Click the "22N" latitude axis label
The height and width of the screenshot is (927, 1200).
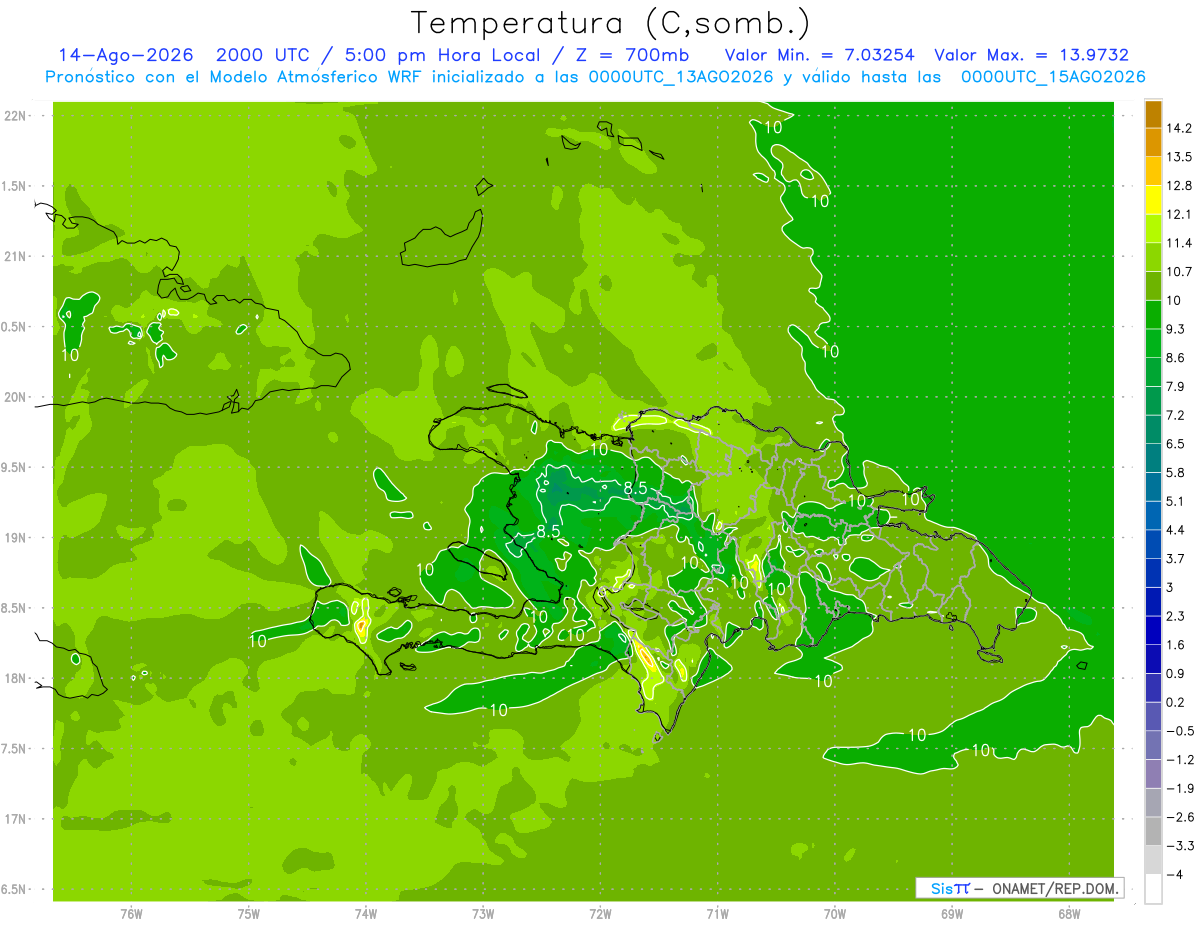coord(14,116)
